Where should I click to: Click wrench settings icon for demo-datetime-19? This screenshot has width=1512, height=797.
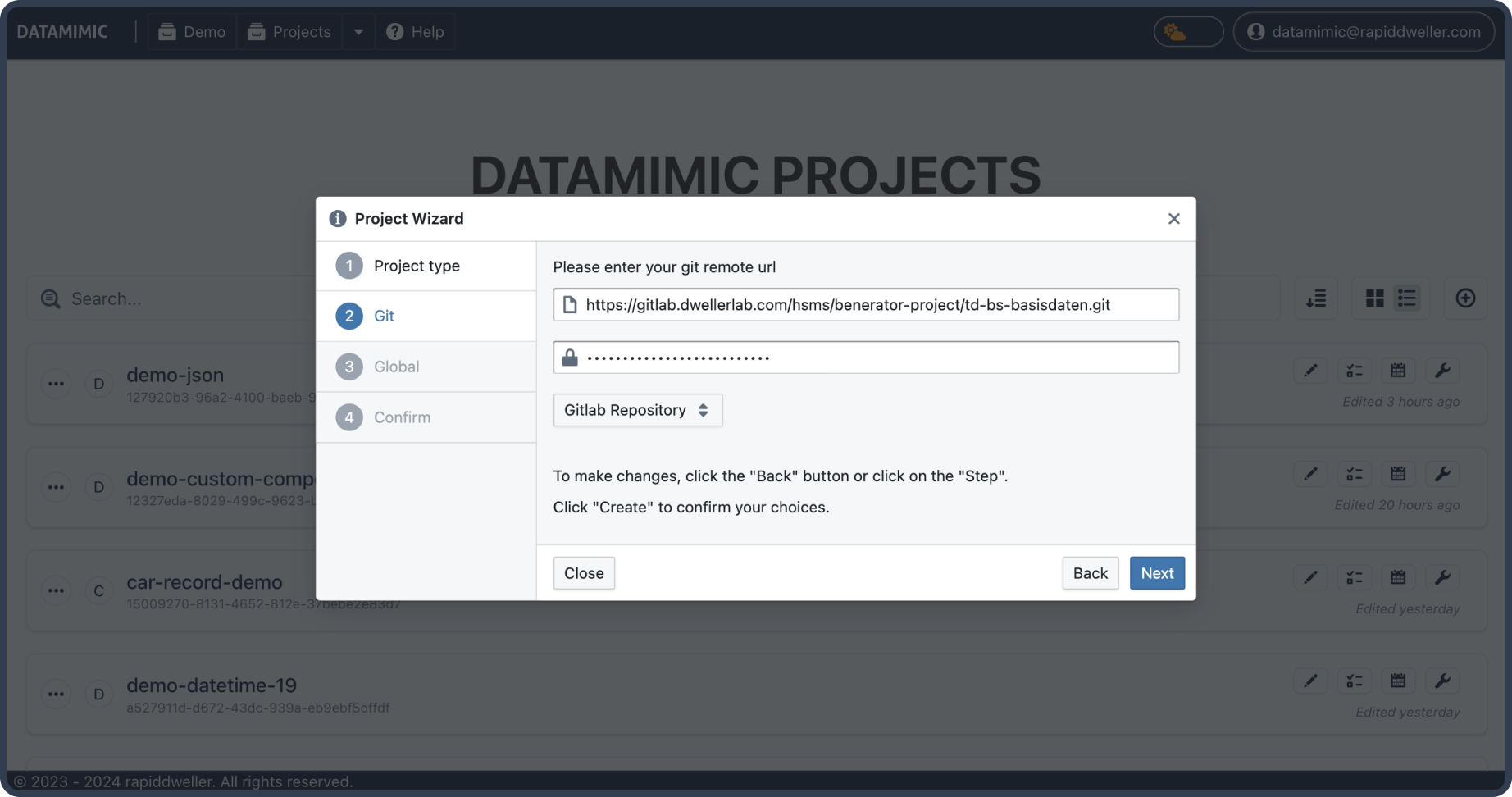coord(1442,681)
